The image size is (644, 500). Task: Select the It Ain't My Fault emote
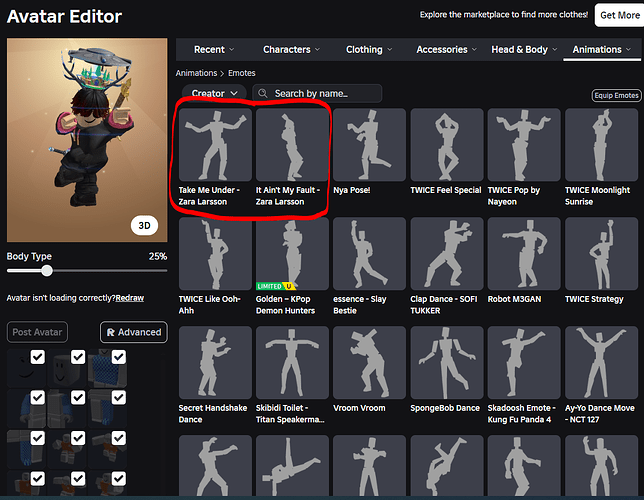292,145
